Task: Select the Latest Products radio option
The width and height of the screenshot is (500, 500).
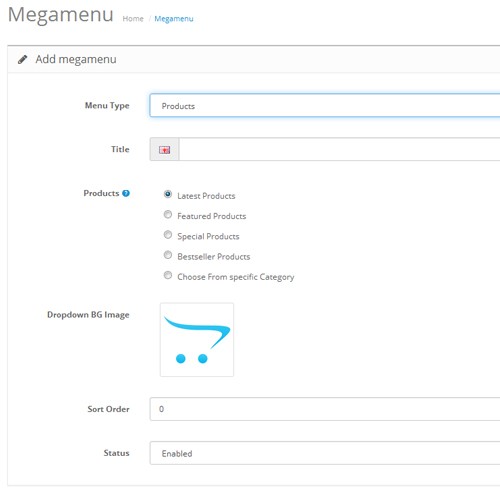Action: click(168, 194)
